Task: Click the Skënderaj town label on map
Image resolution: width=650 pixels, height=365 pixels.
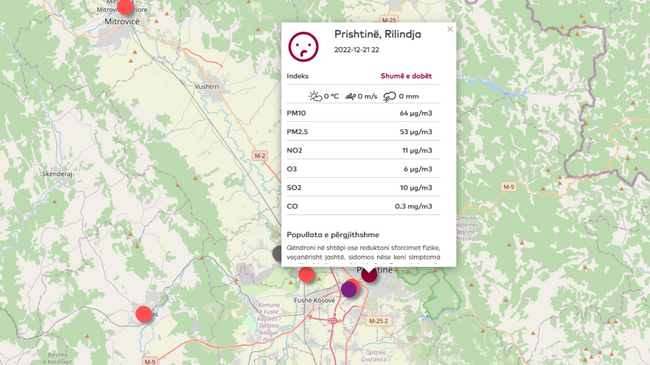Action: click(57, 174)
